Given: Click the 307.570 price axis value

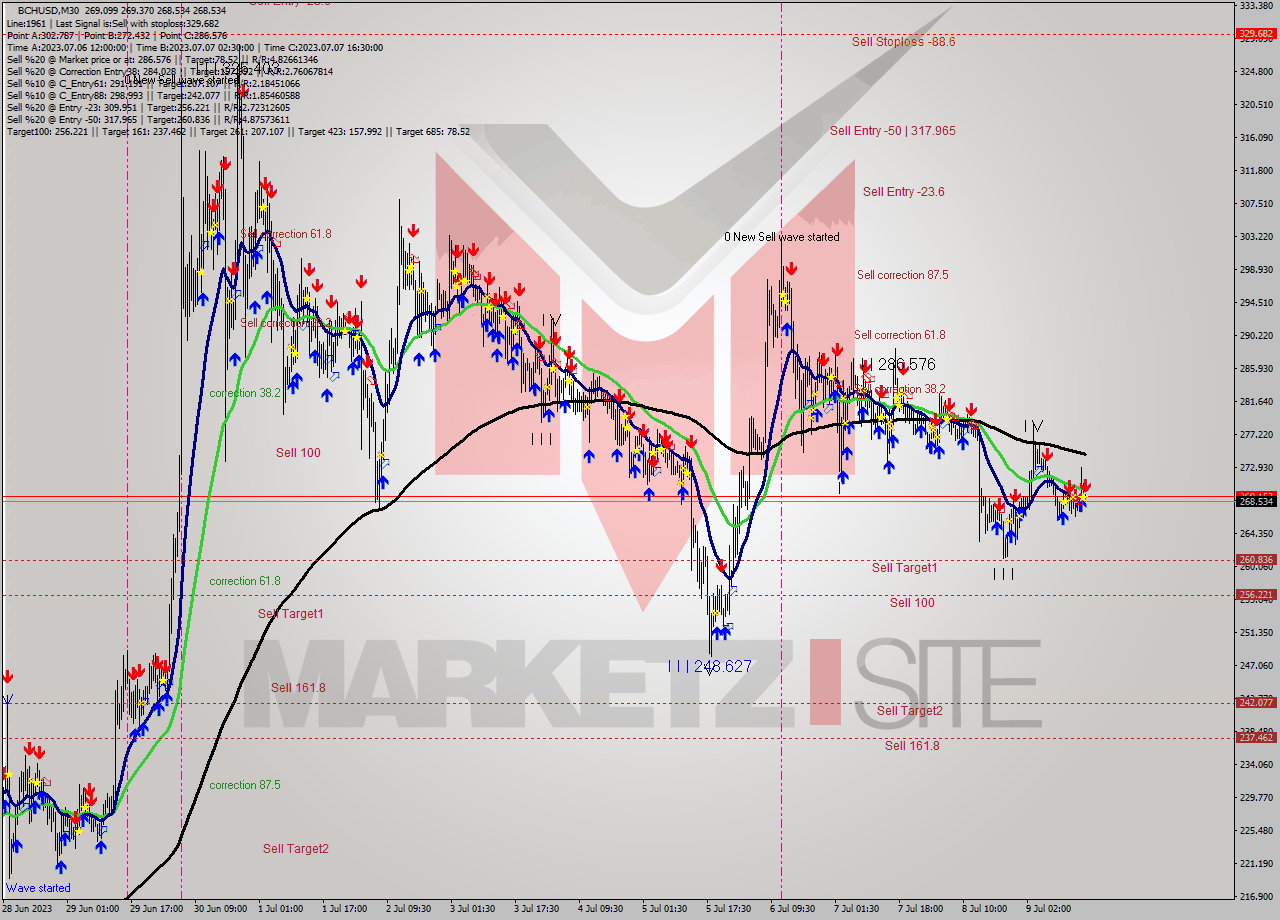Looking at the screenshot, I should 1256,204.
